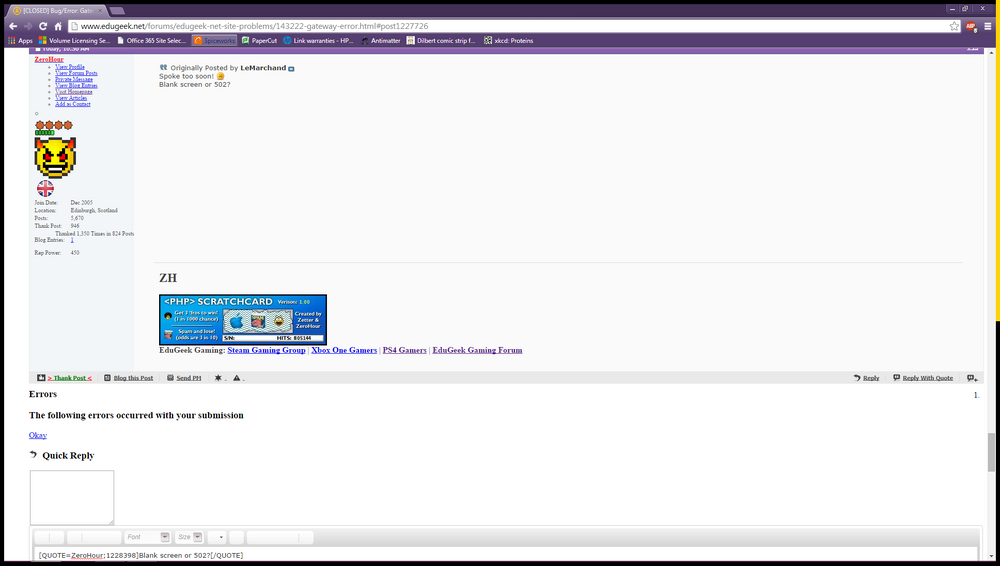
Task: Click the empty Quick Reply text area
Action: pyautogui.click(x=72, y=498)
